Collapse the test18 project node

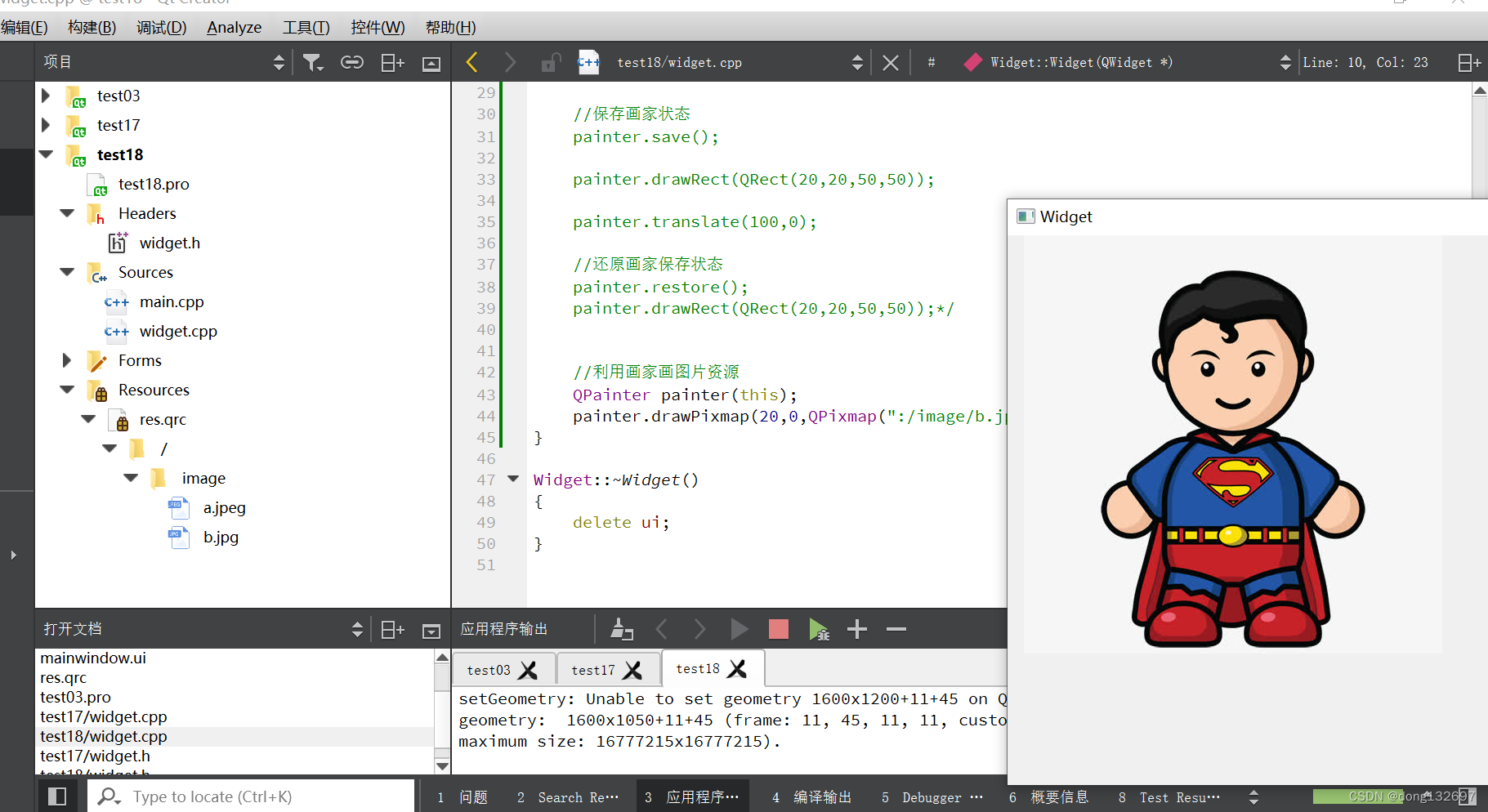tap(47, 154)
